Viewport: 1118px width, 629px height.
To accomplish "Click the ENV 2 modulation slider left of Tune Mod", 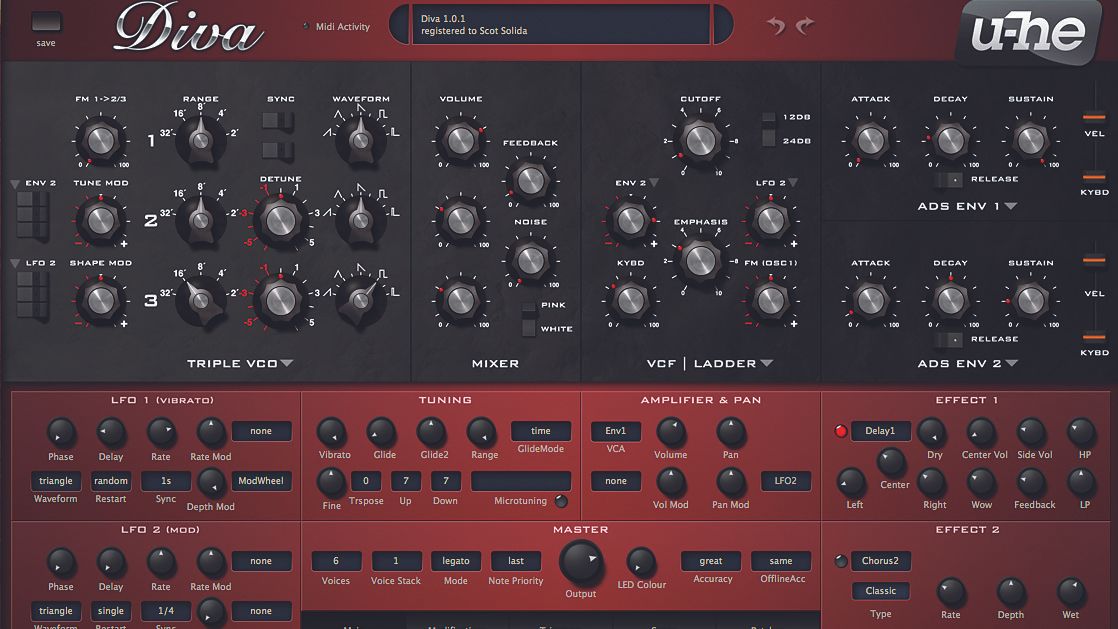I will (31, 212).
